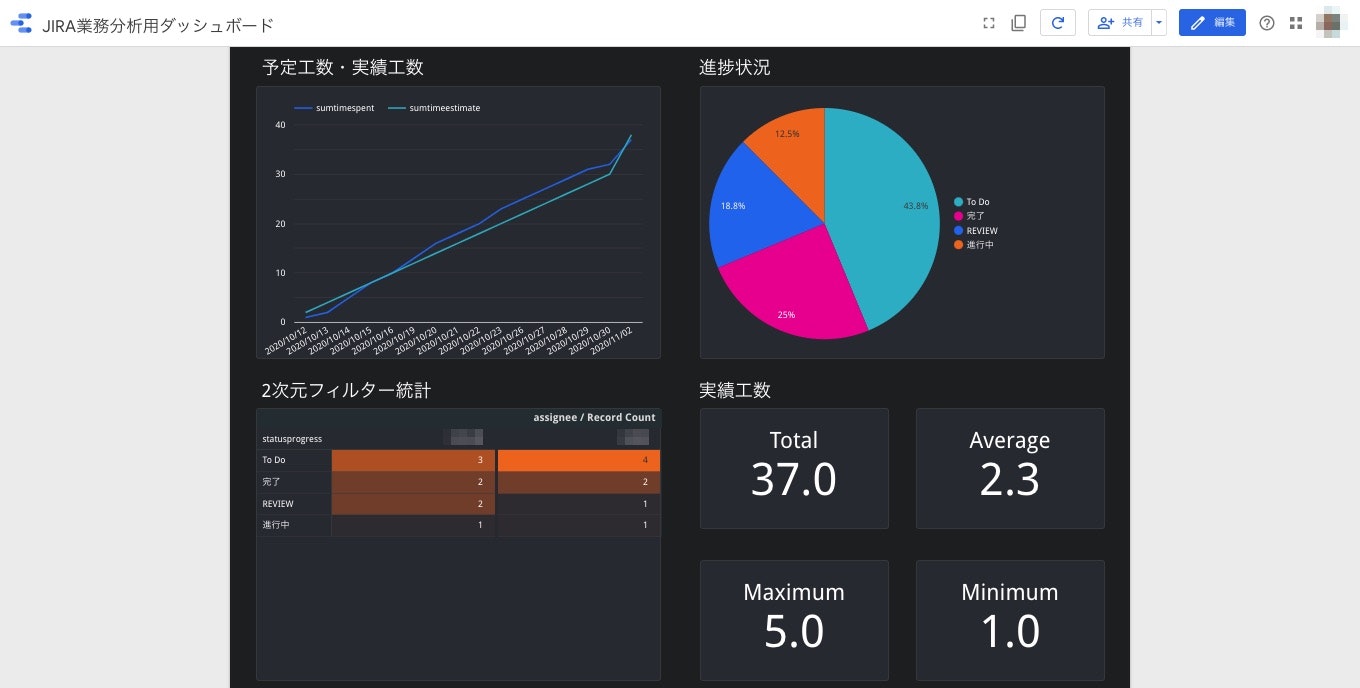Select the 進行中 row label in table
Image resolution: width=1360 pixels, height=688 pixels.
(x=275, y=525)
